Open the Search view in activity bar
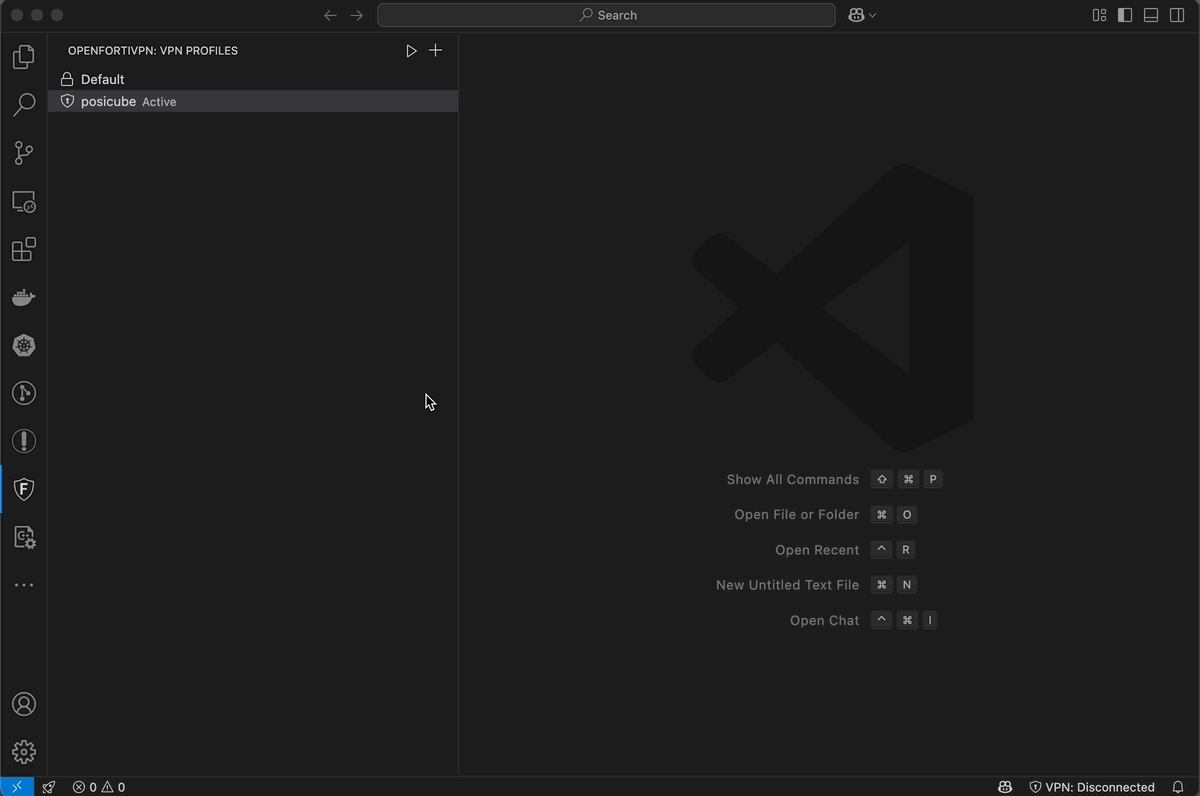 (24, 105)
